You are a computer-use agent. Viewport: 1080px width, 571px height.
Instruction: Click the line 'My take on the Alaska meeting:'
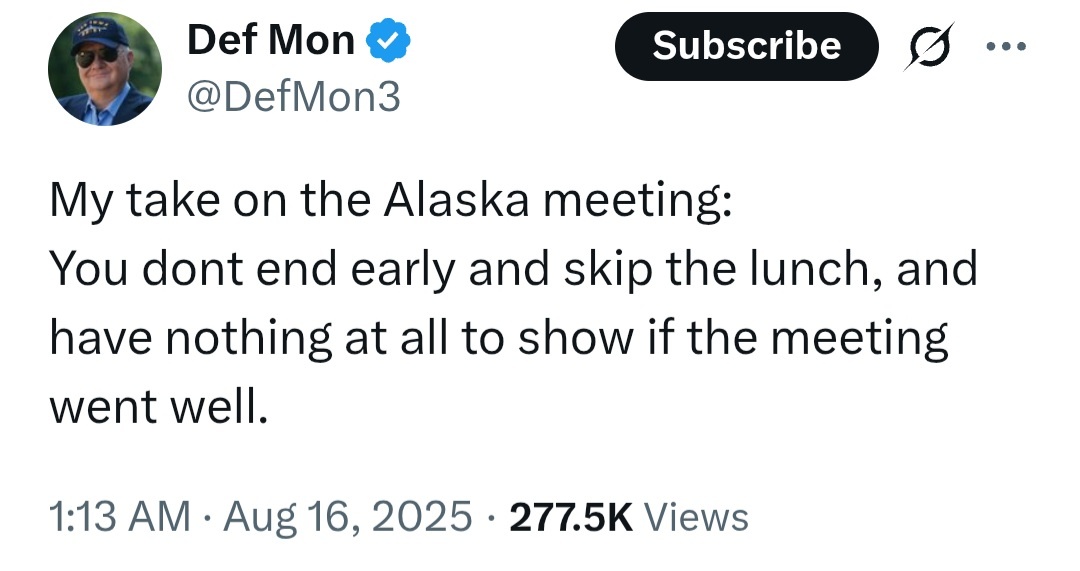coord(392,202)
